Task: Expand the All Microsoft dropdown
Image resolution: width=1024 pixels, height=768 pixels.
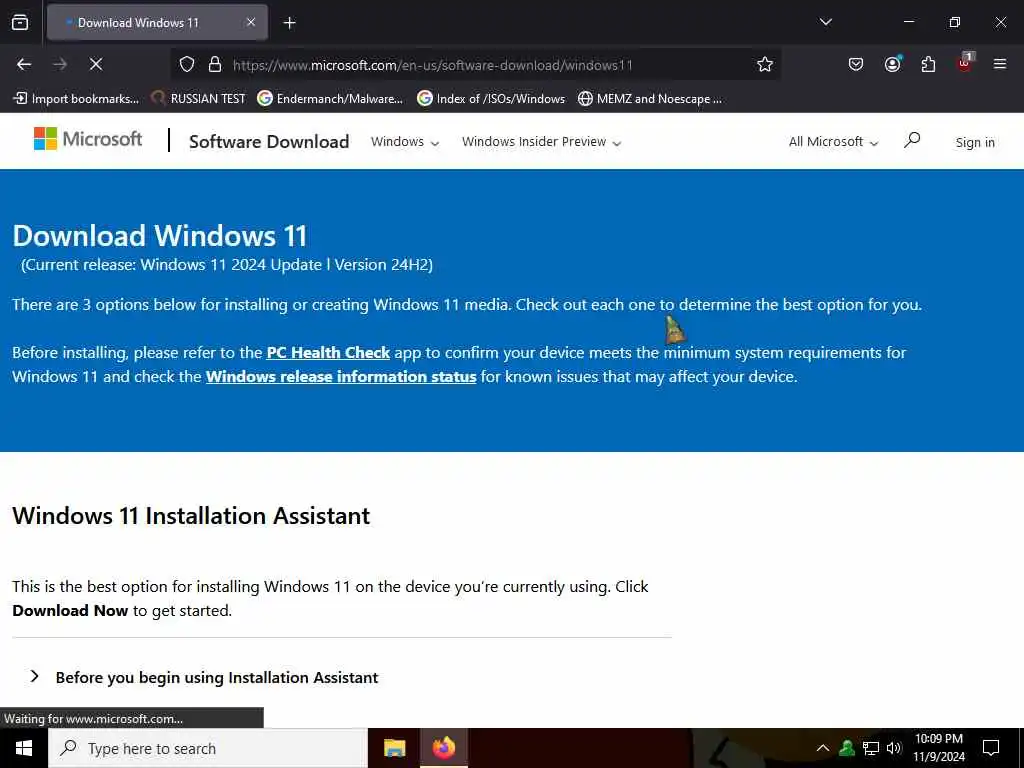Action: 833,142
